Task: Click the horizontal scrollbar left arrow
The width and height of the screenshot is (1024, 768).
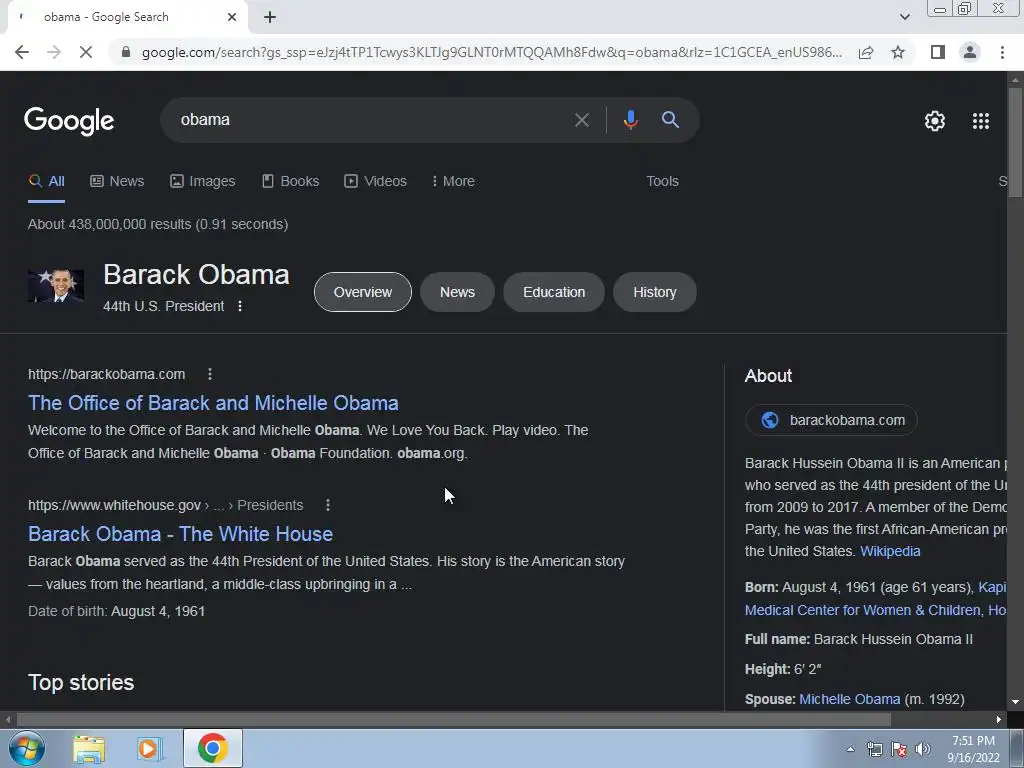Action: 7,720
